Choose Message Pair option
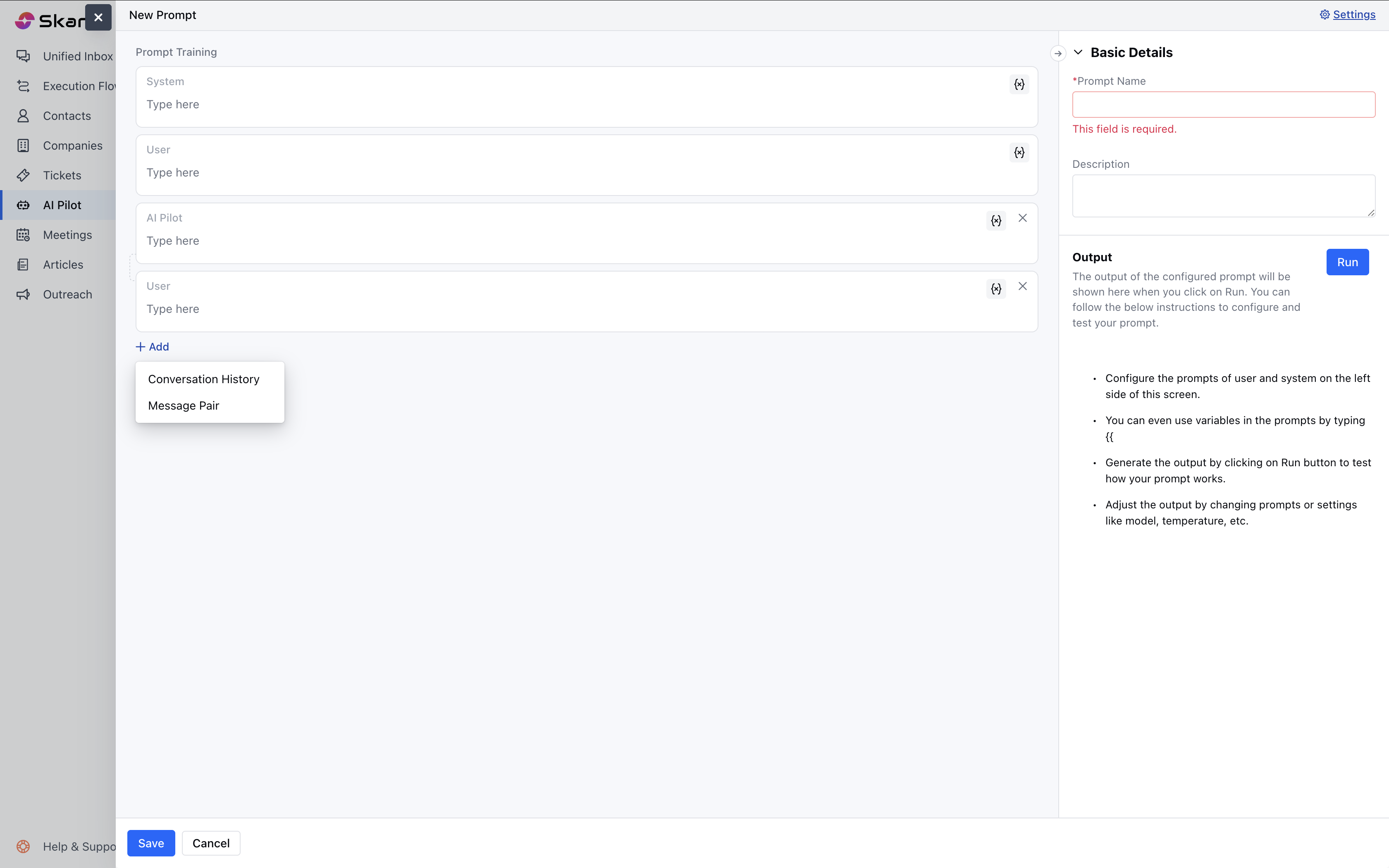This screenshot has height=868, width=1389. [183, 405]
